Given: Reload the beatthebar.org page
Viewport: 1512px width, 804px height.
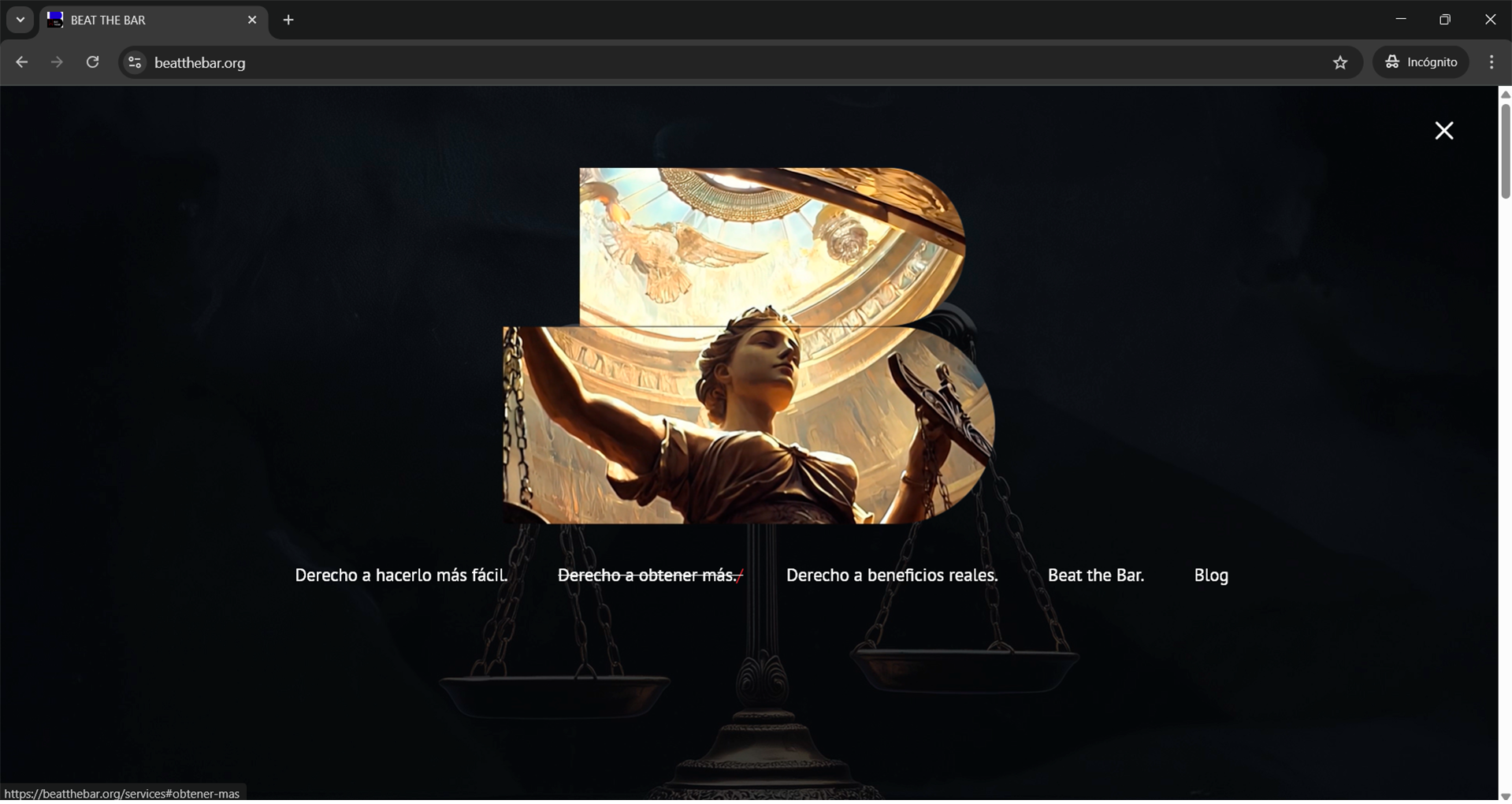Looking at the screenshot, I should pyautogui.click(x=92, y=62).
